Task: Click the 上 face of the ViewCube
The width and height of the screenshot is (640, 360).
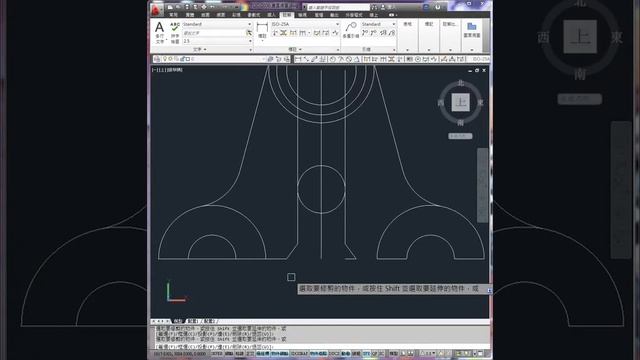Action: coord(460,102)
